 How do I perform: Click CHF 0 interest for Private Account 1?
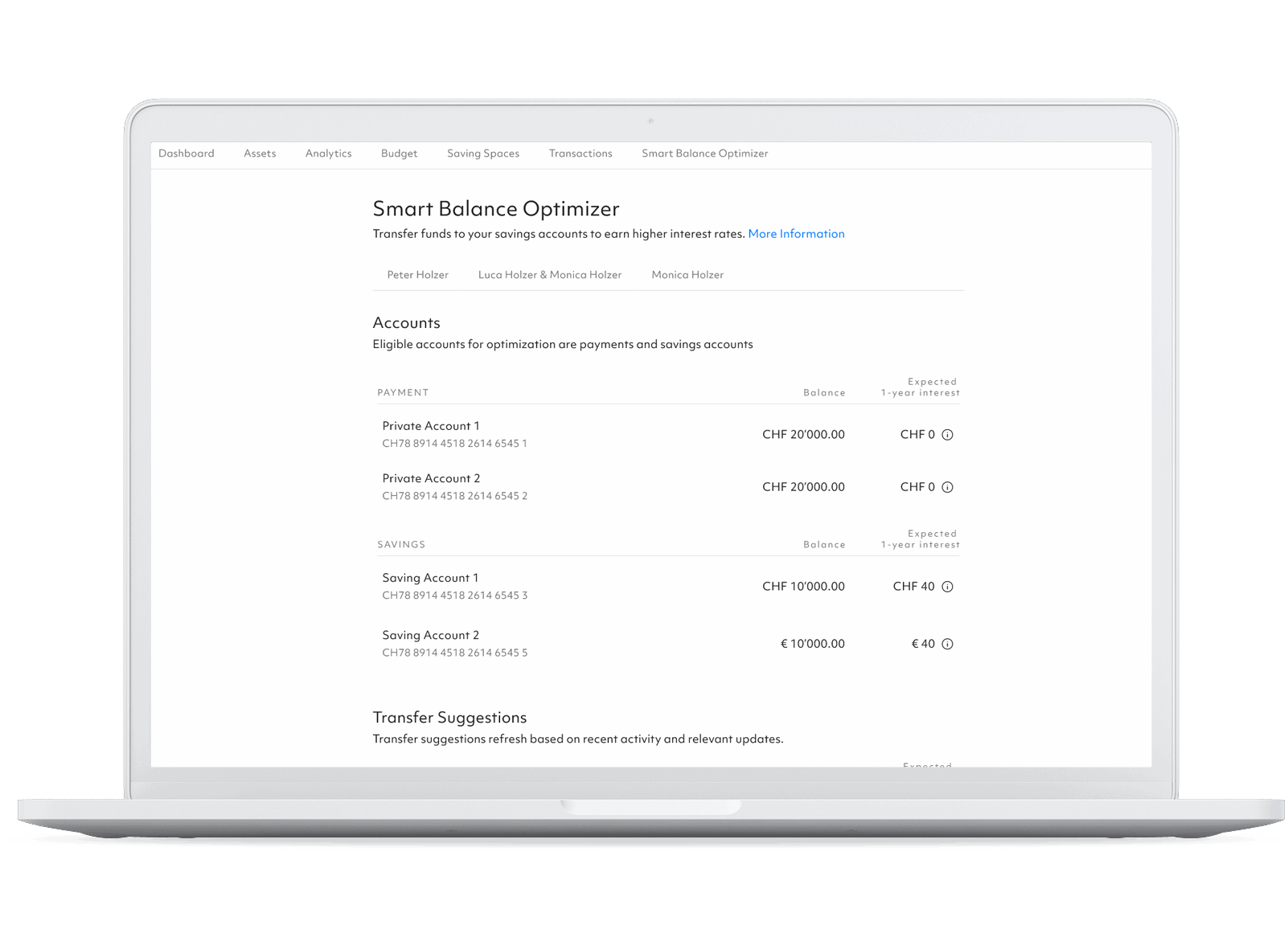click(917, 435)
